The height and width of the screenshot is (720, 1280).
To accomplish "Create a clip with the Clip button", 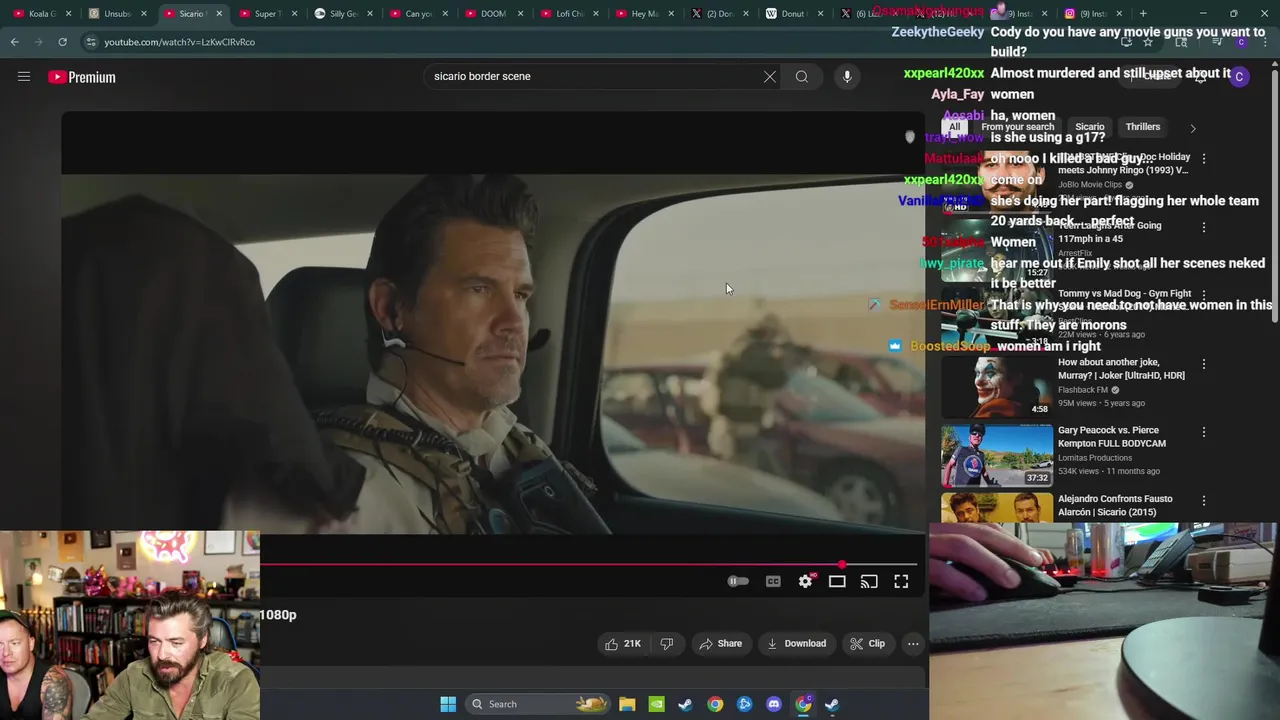I will coord(867,644).
